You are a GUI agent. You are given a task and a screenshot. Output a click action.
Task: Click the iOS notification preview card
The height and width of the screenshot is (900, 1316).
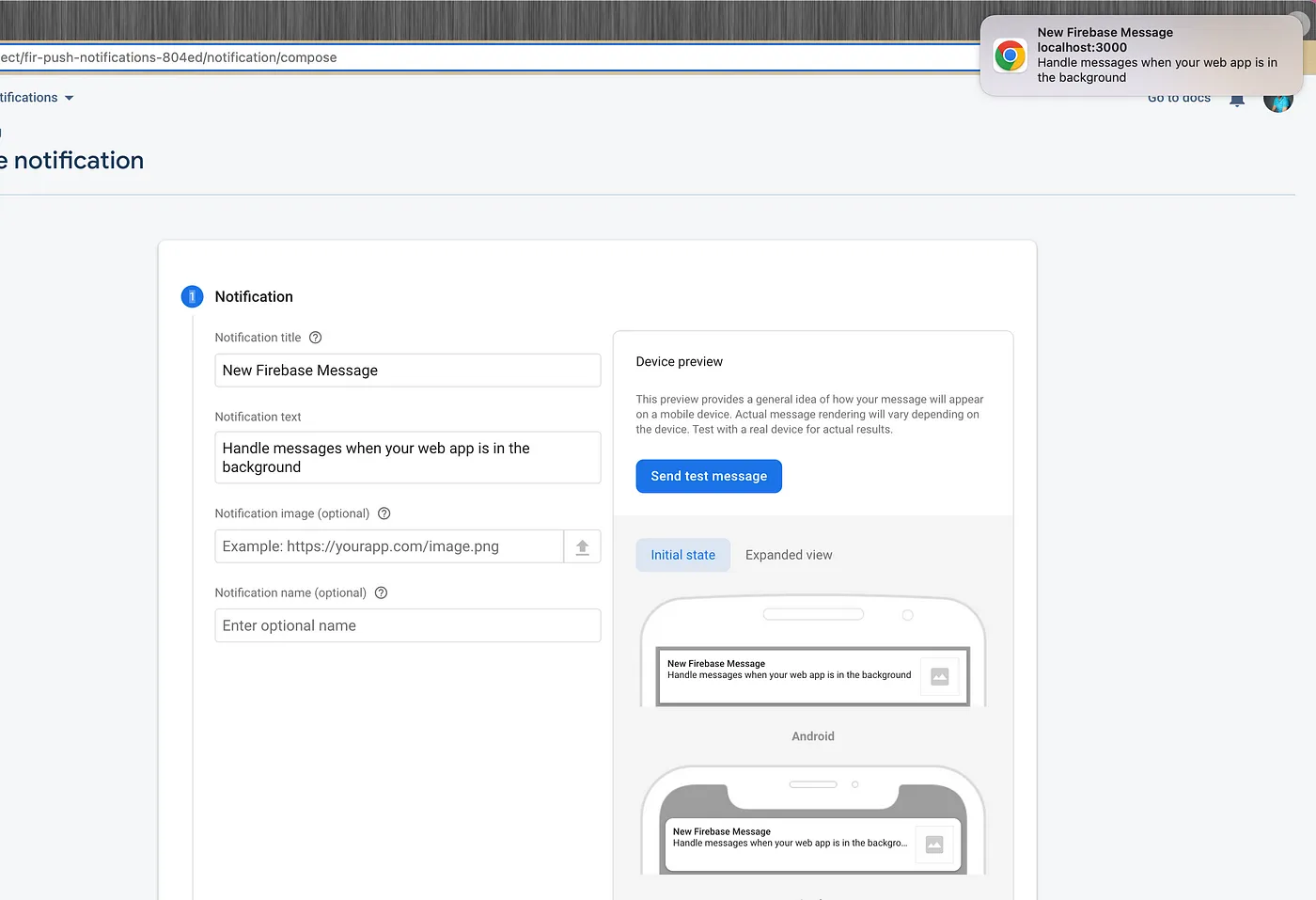(813, 845)
